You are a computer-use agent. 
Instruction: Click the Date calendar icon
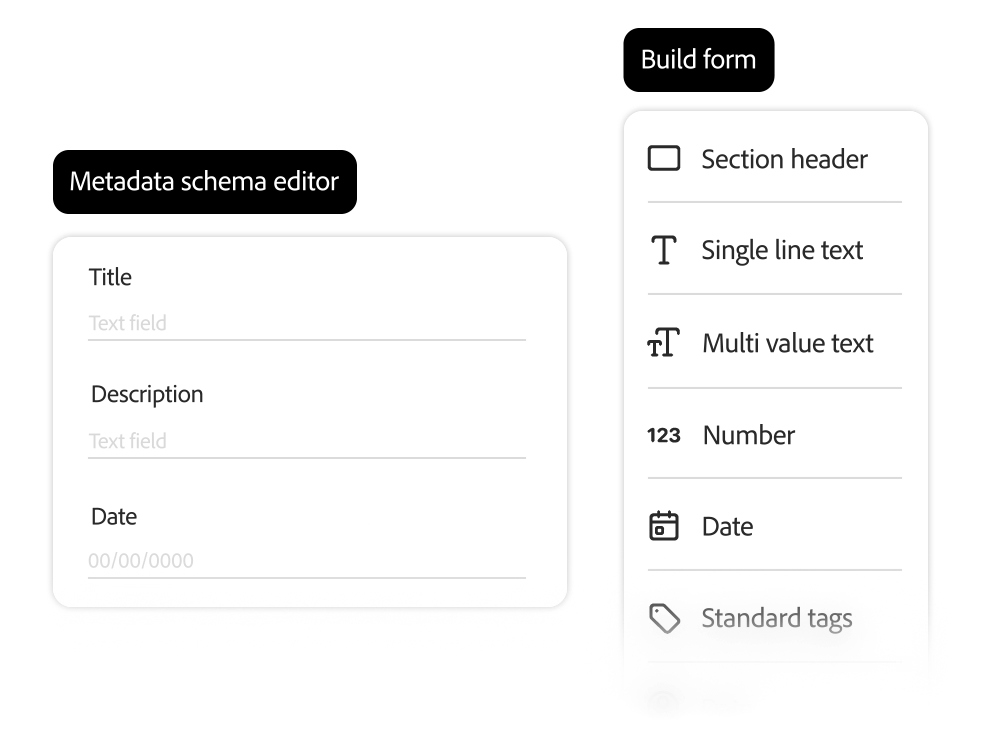(x=664, y=526)
